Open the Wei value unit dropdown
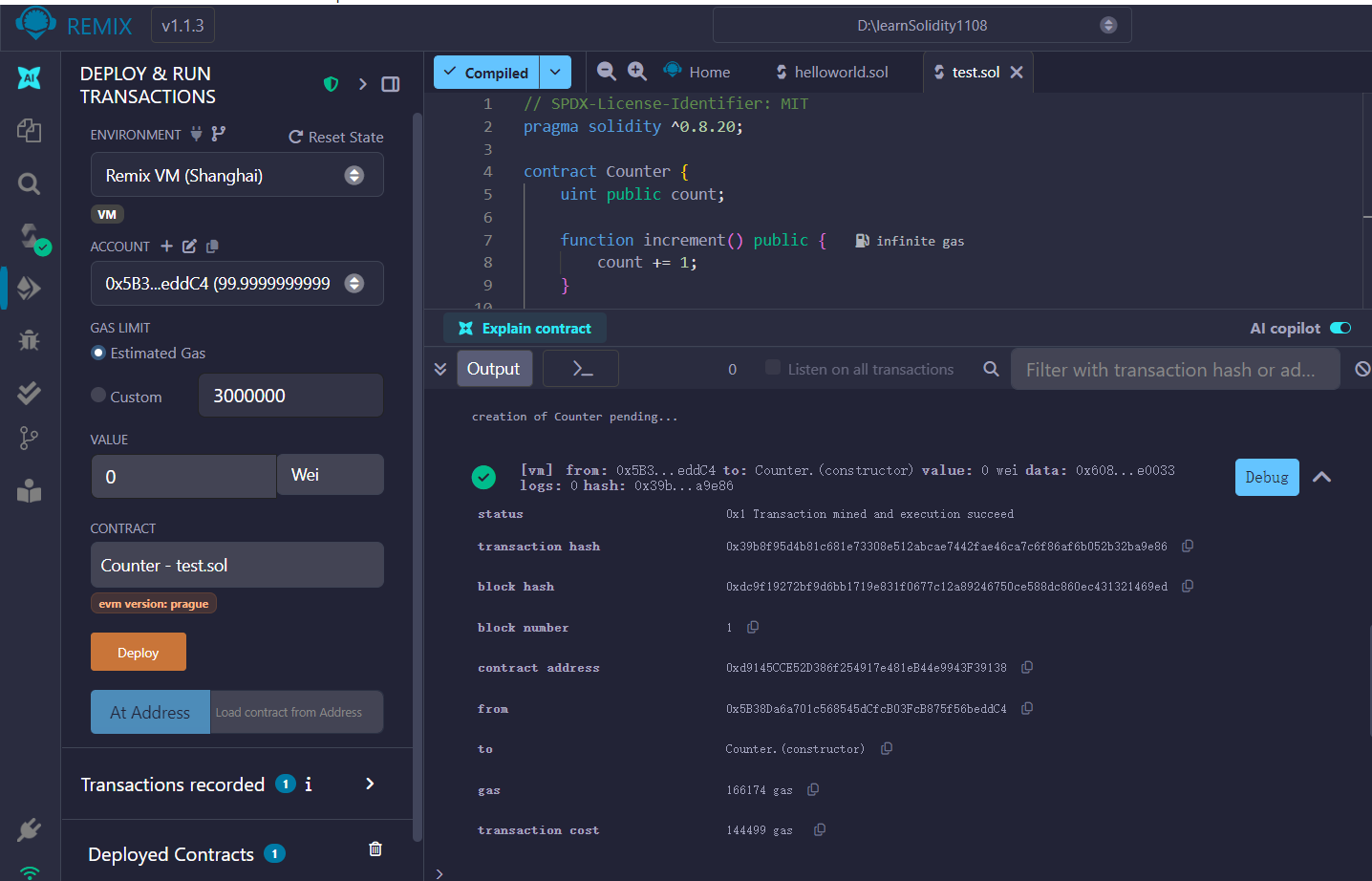Viewport: 1372px width, 881px height. [330, 475]
